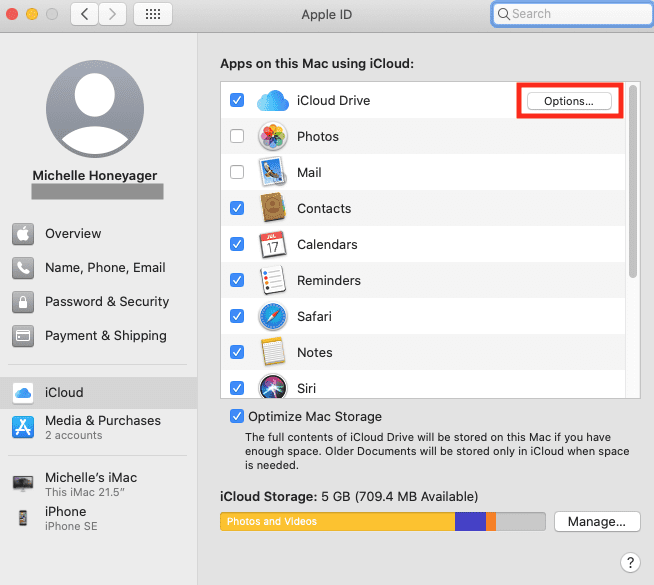Go back with the left arrow button
The height and width of the screenshot is (585, 654).
[x=85, y=14]
